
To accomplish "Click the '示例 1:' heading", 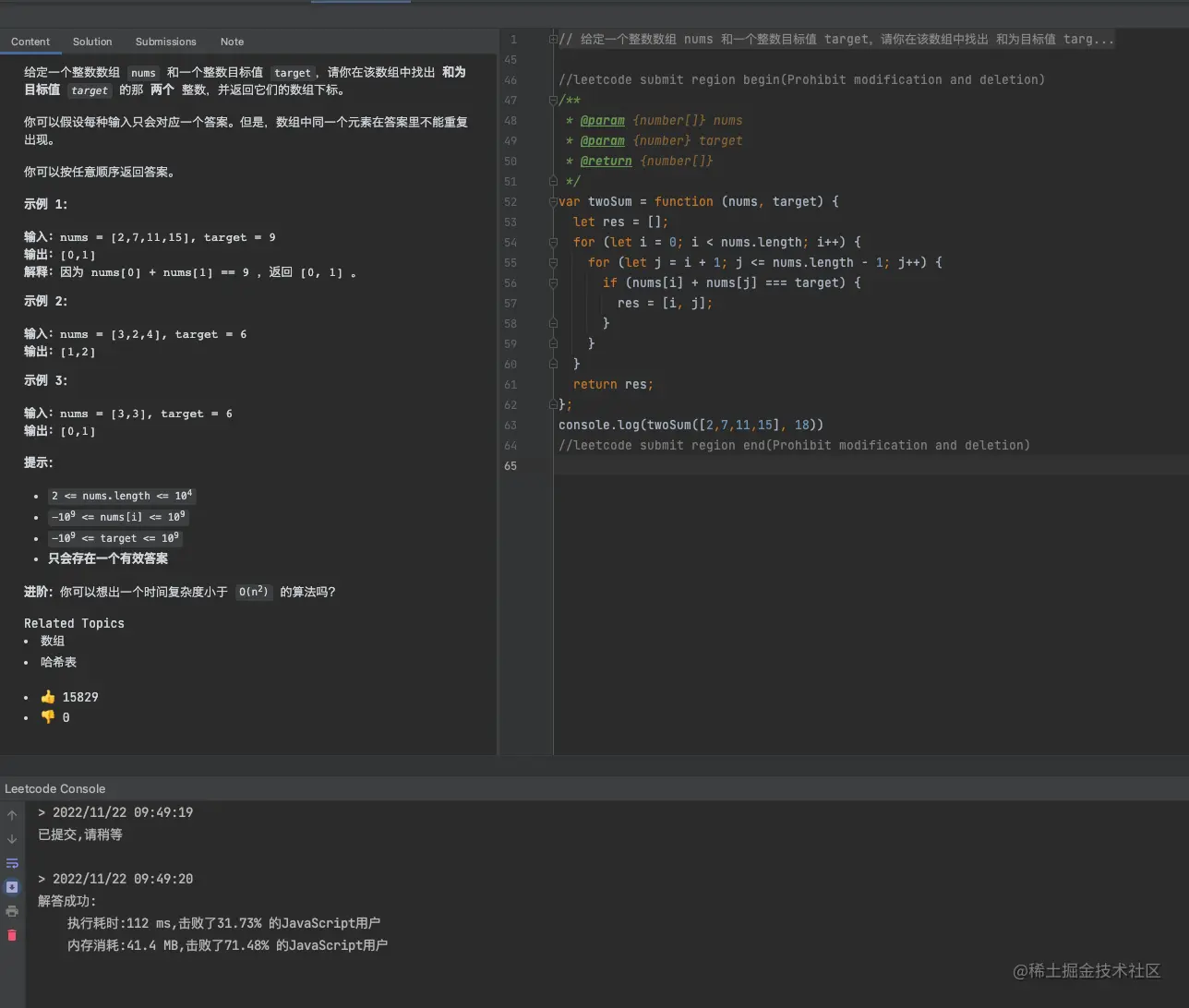I will click(x=45, y=204).
